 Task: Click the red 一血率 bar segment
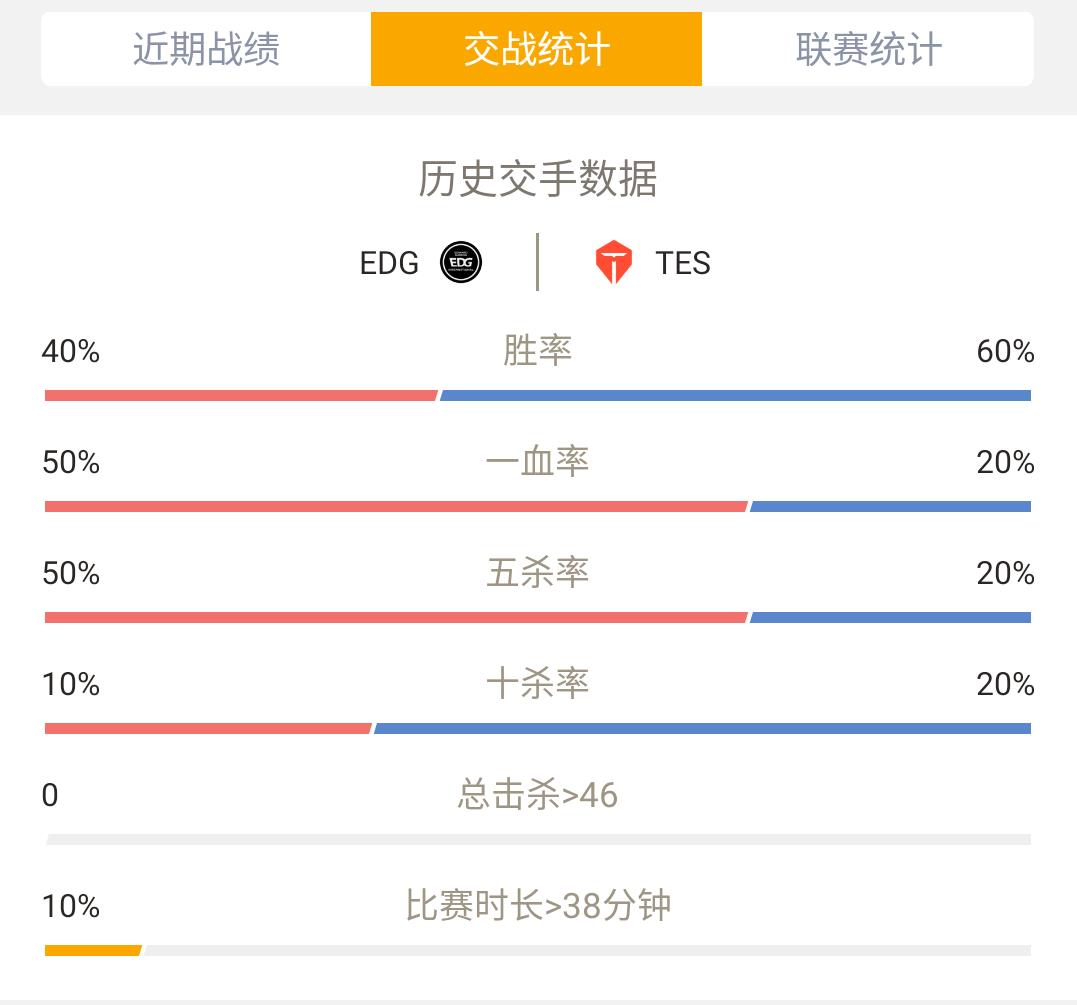pyautogui.click(x=396, y=506)
